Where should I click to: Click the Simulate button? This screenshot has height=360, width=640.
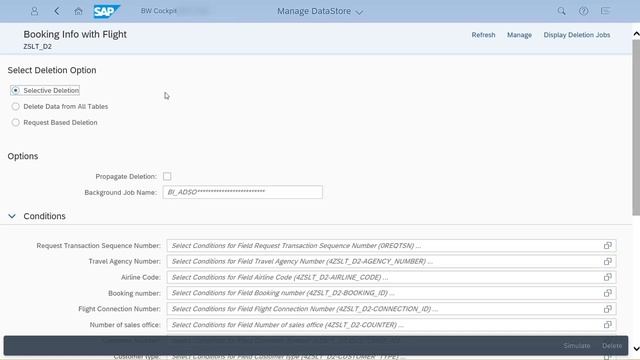[x=577, y=346]
